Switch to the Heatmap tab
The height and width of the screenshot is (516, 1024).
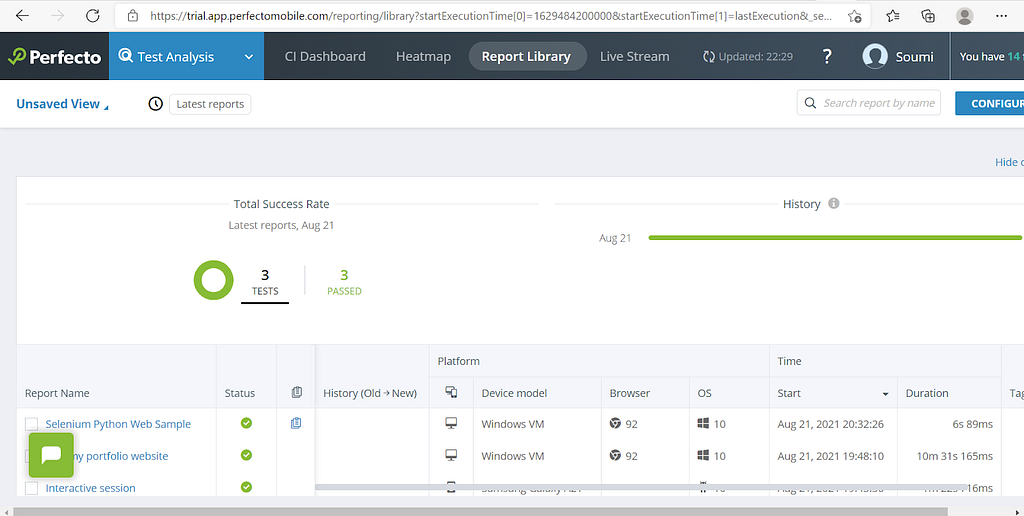pos(423,57)
